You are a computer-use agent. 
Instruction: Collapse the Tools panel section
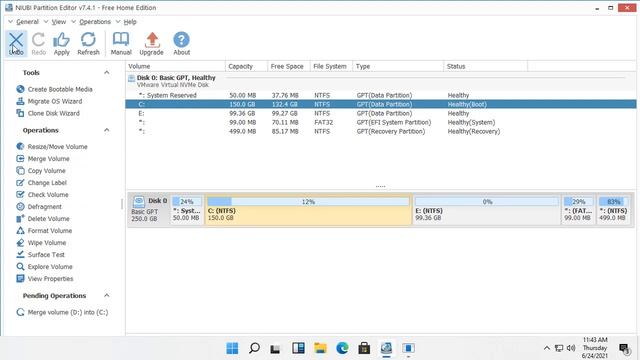[x=107, y=73]
